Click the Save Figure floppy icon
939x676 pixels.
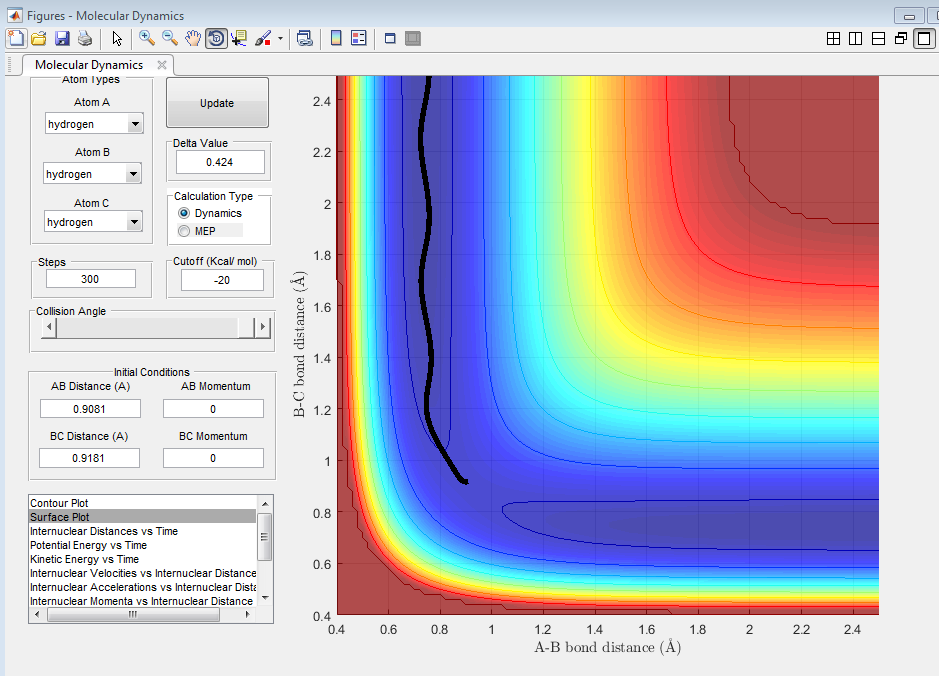click(x=62, y=38)
